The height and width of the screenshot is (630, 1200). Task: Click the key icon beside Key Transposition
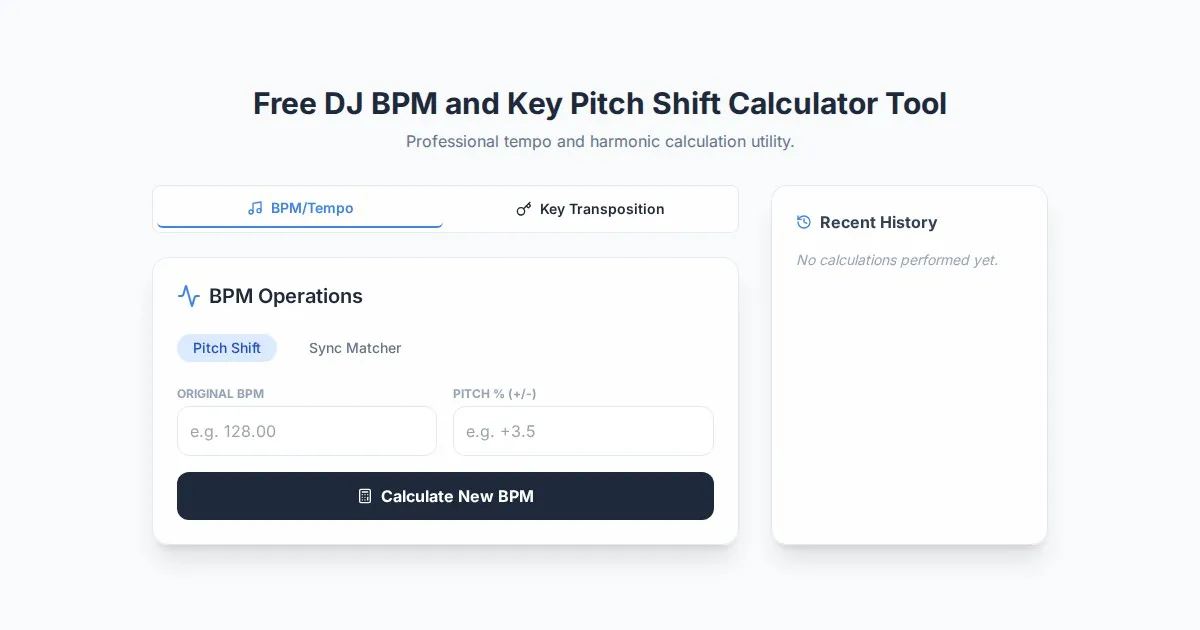[523, 209]
